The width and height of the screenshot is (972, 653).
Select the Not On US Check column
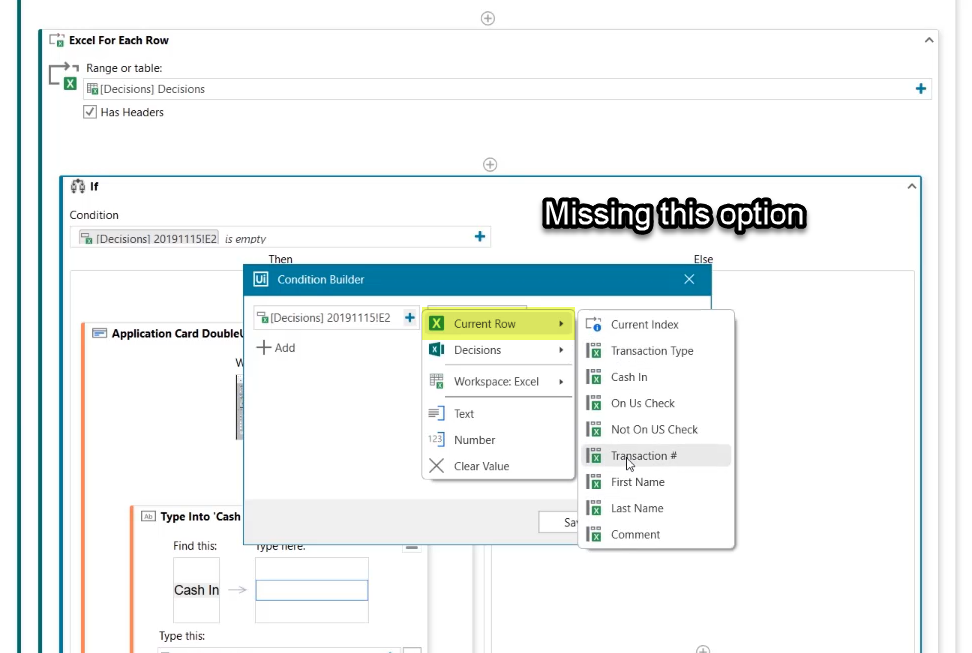656,429
